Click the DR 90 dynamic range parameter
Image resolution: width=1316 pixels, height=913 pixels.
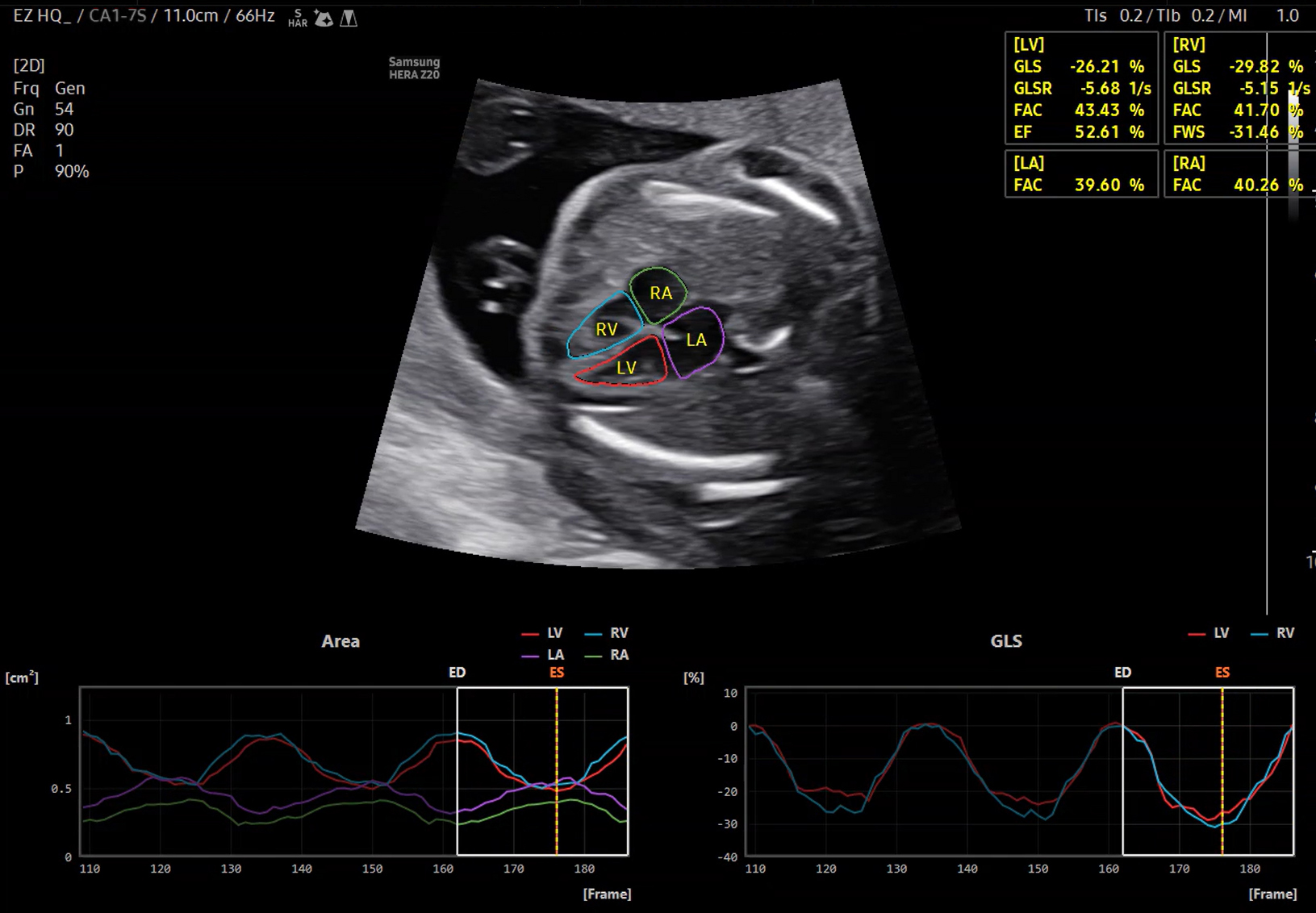pyautogui.click(x=44, y=130)
